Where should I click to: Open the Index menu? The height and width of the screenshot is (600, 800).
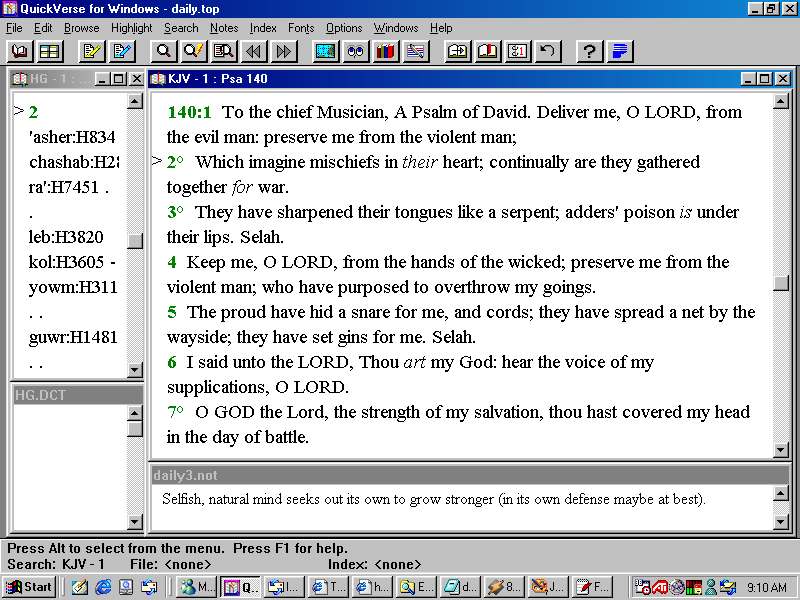pos(263,28)
